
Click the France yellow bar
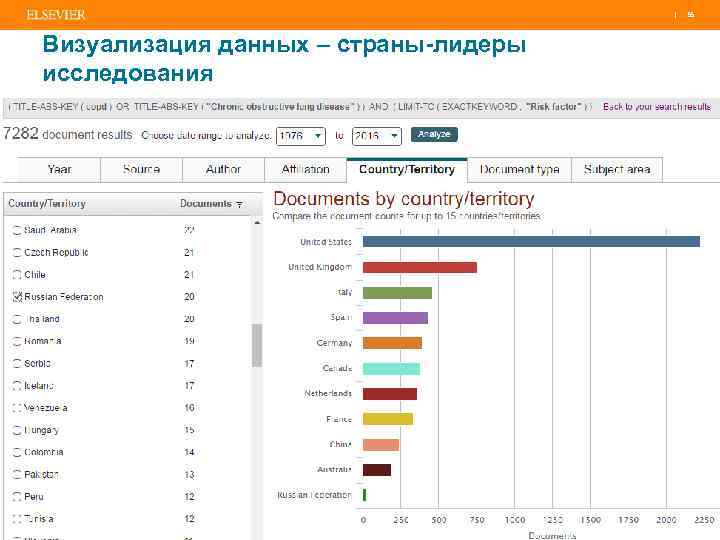coord(388,419)
